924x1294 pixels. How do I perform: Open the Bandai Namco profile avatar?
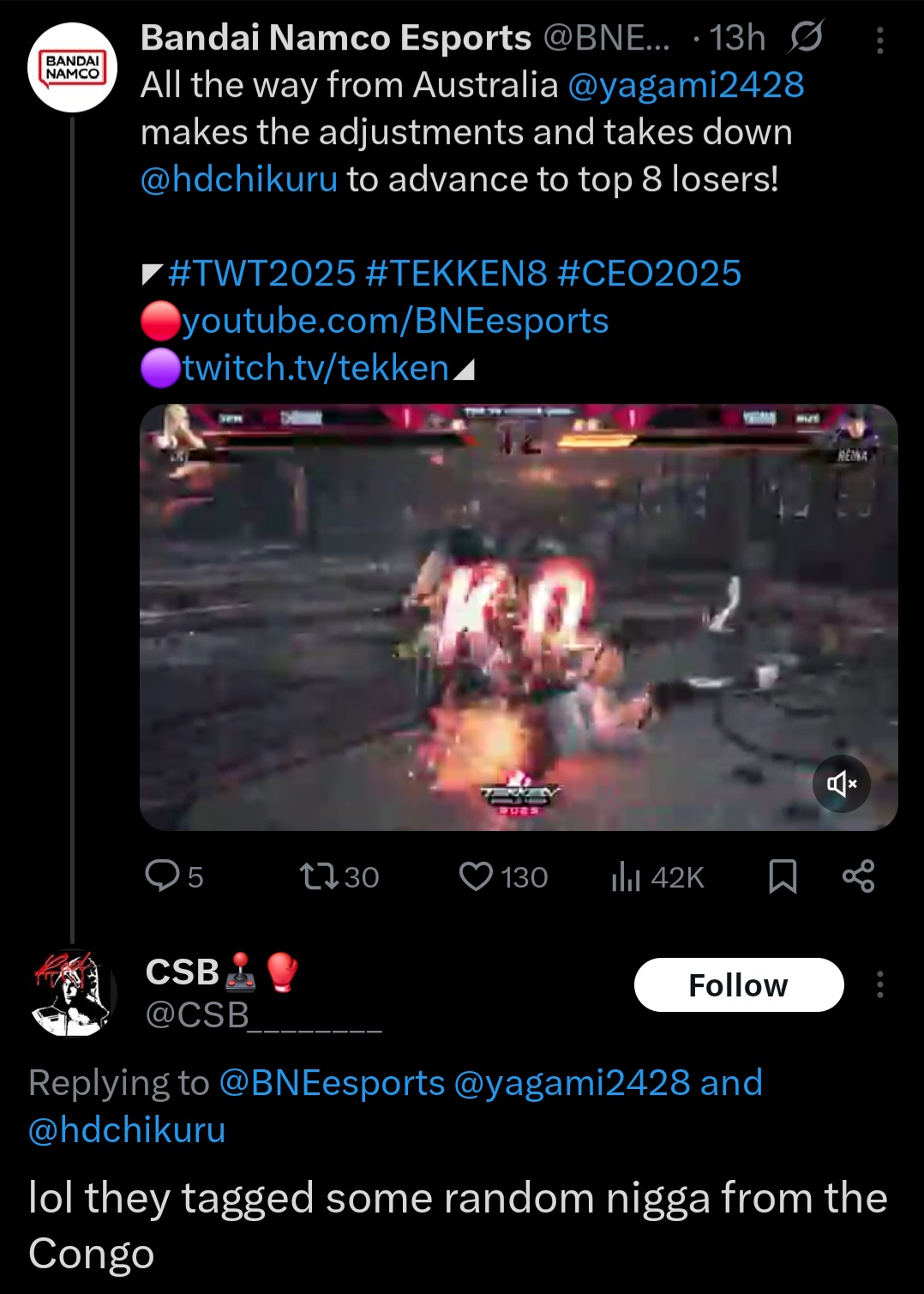pos(72,68)
